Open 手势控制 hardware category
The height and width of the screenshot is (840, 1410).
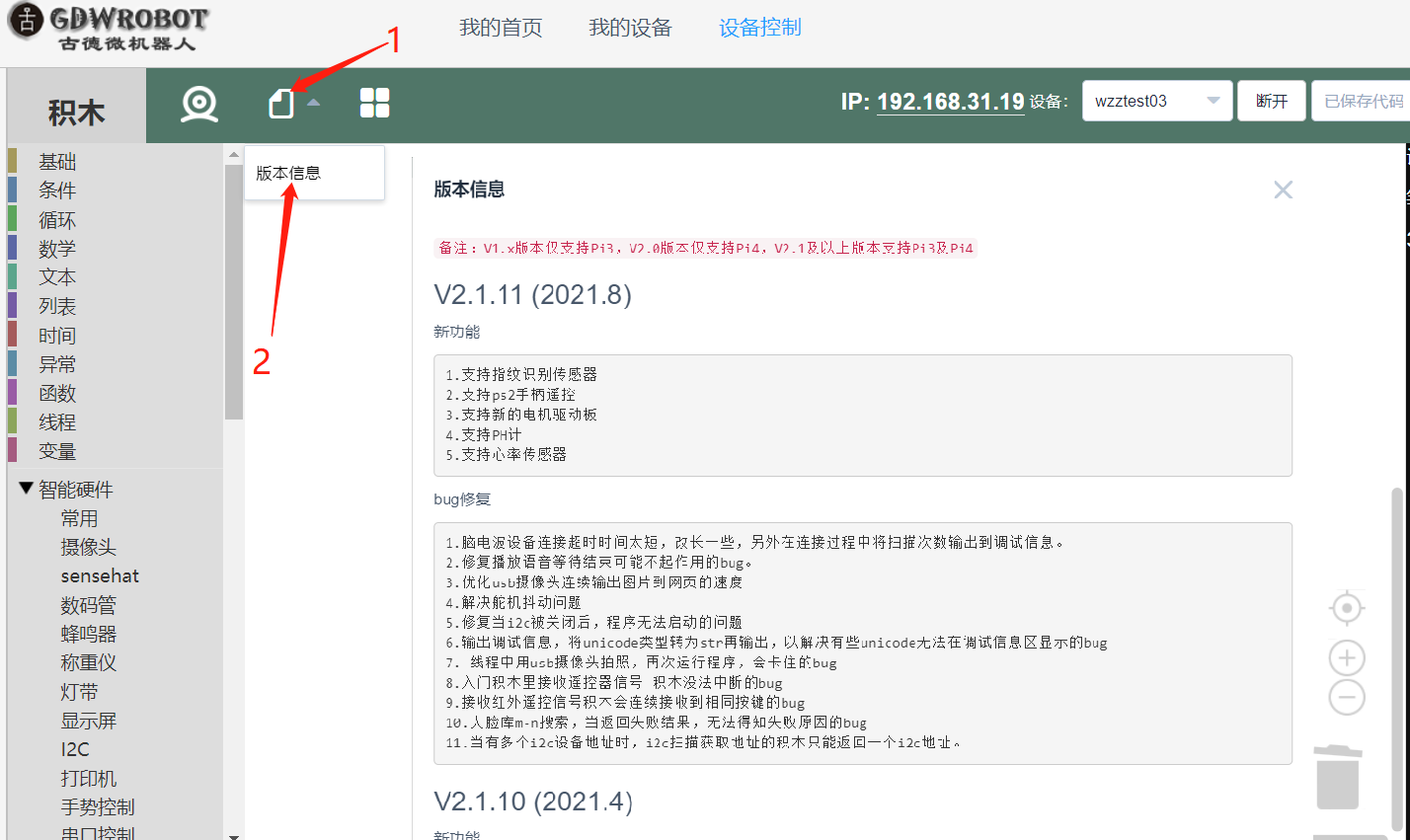97,807
